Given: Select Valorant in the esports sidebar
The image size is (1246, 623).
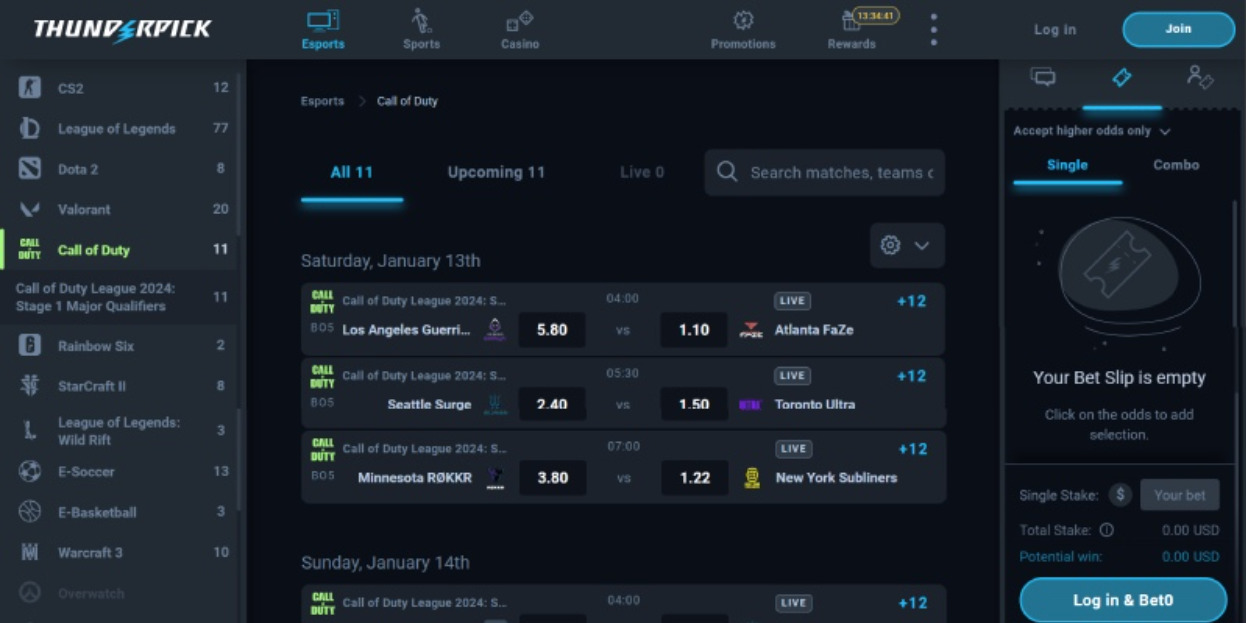Looking at the screenshot, I should click(84, 210).
